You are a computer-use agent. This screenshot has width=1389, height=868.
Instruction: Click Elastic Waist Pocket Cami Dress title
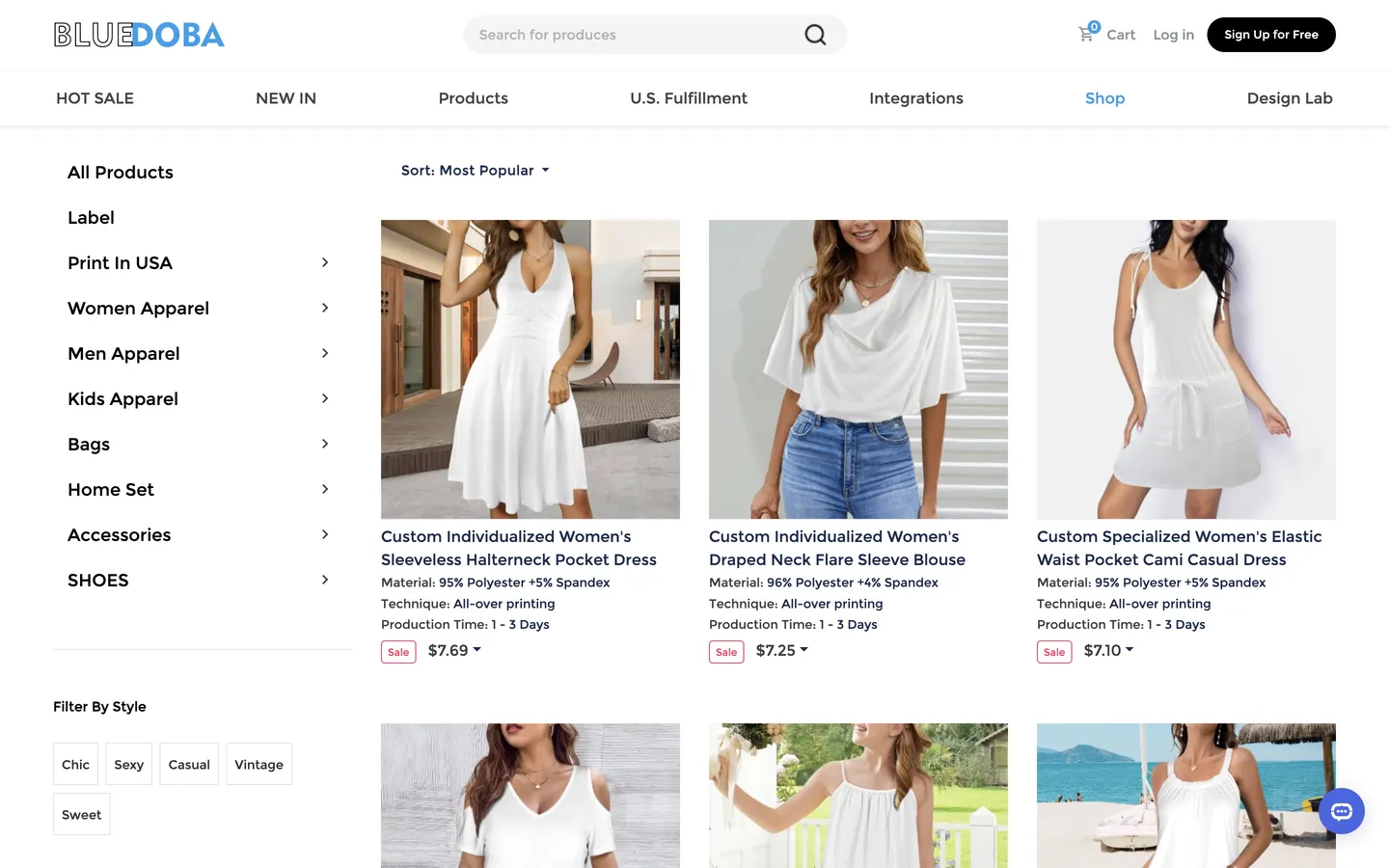[x=1179, y=548]
